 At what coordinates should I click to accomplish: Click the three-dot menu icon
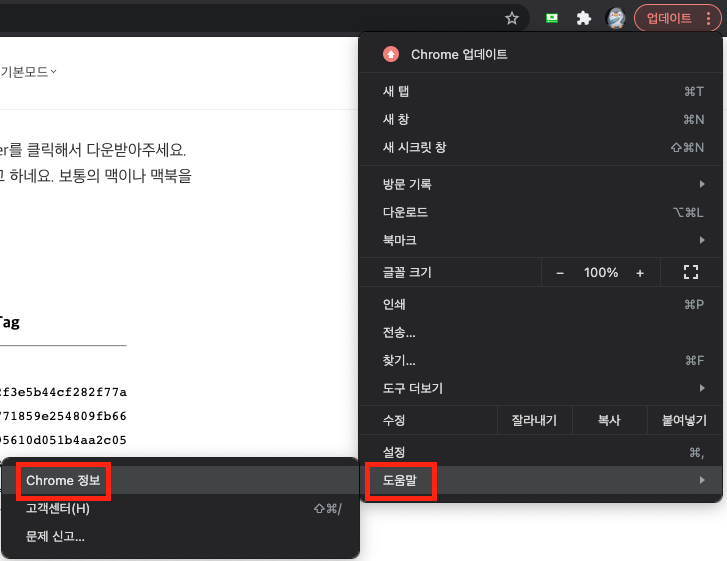click(x=708, y=19)
